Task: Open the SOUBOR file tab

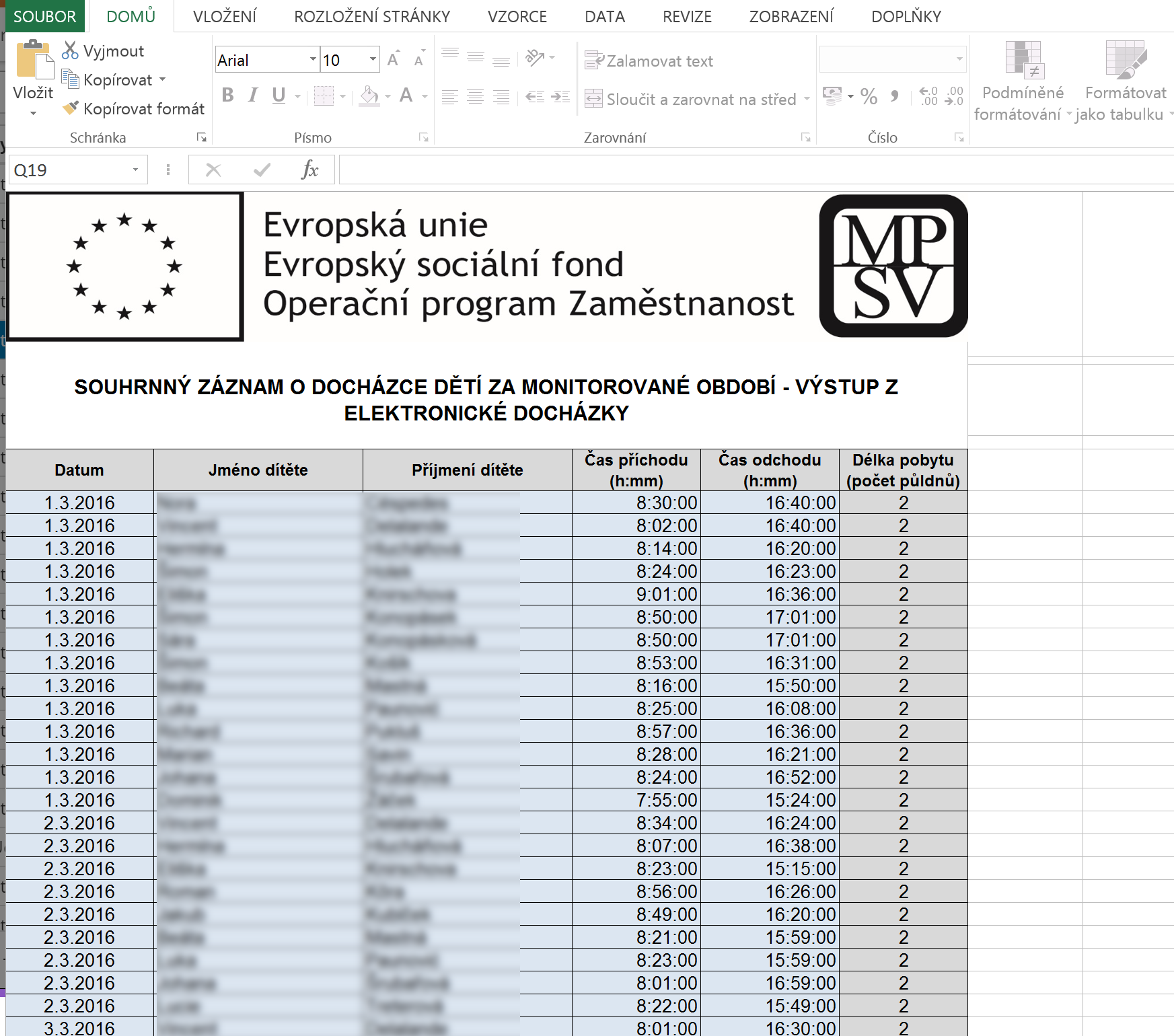Action: 45,16
